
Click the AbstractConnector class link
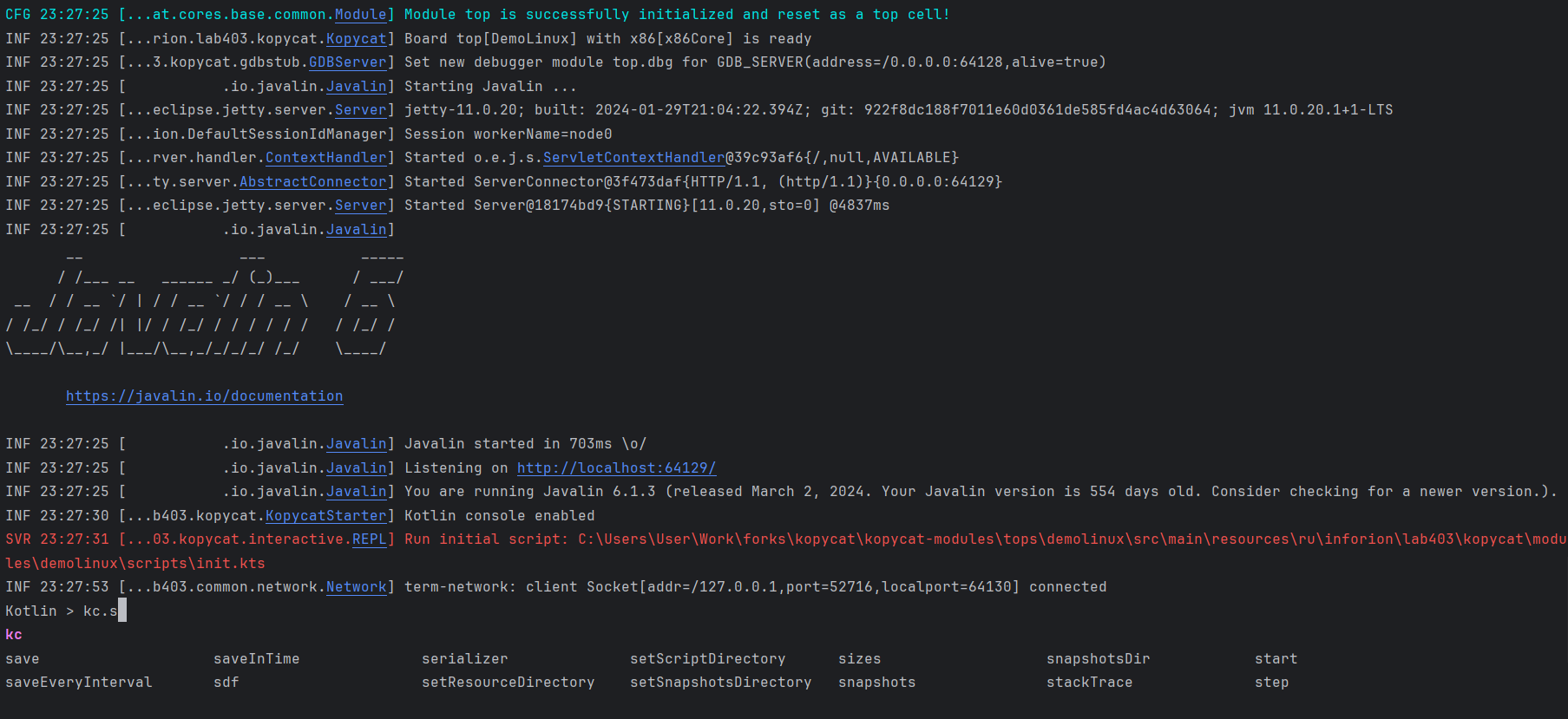[x=313, y=182]
